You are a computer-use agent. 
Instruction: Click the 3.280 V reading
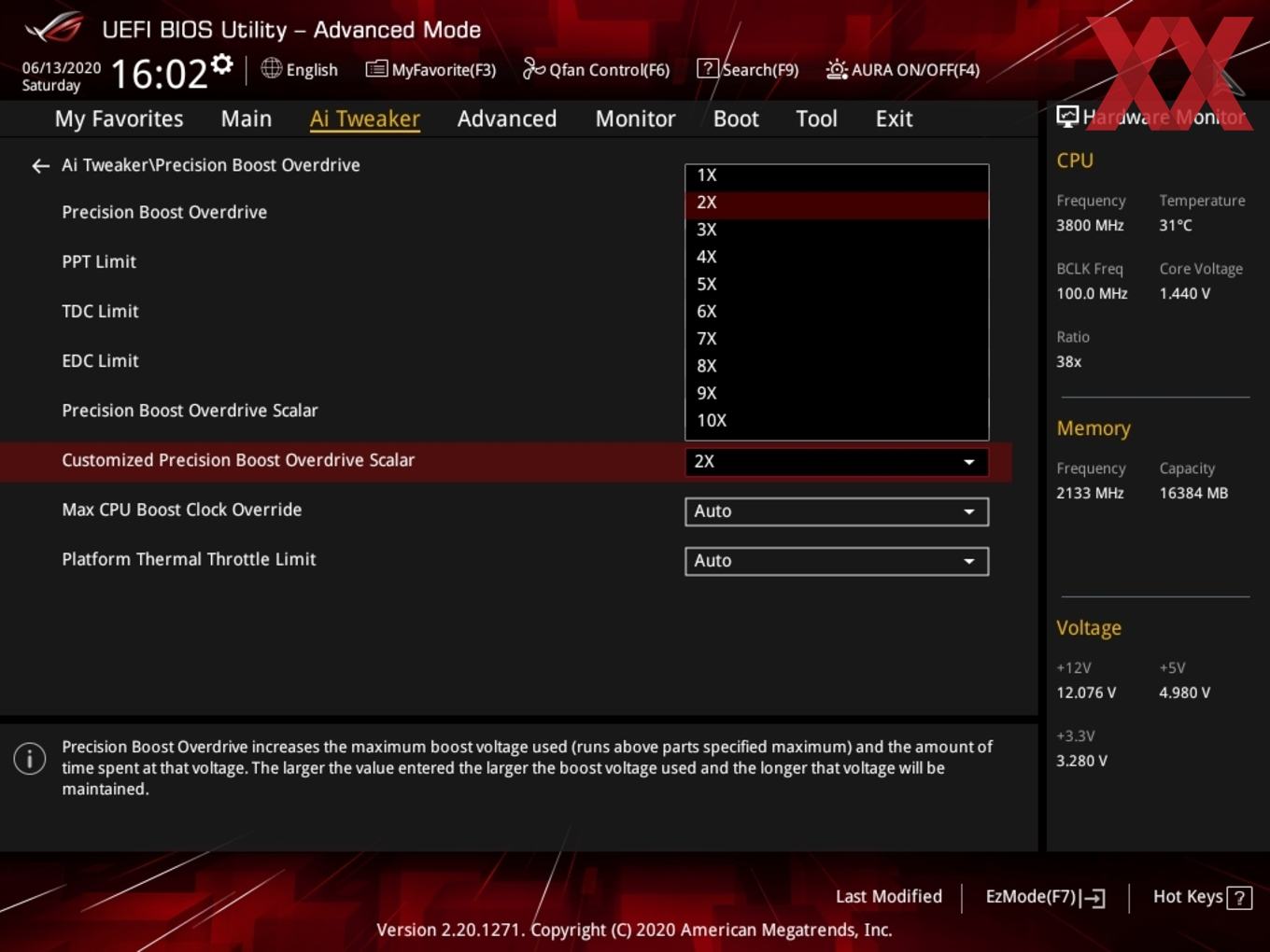click(1081, 762)
